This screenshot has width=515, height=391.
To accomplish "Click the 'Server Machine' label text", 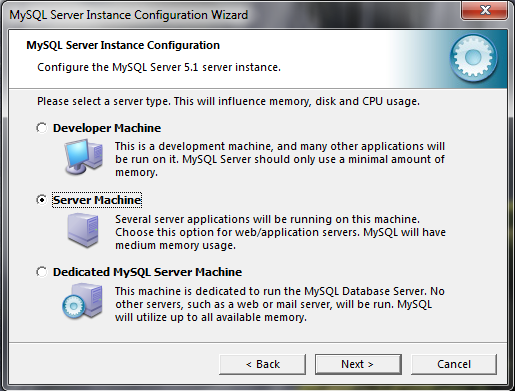I will pyautogui.click(x=97, y=200).
